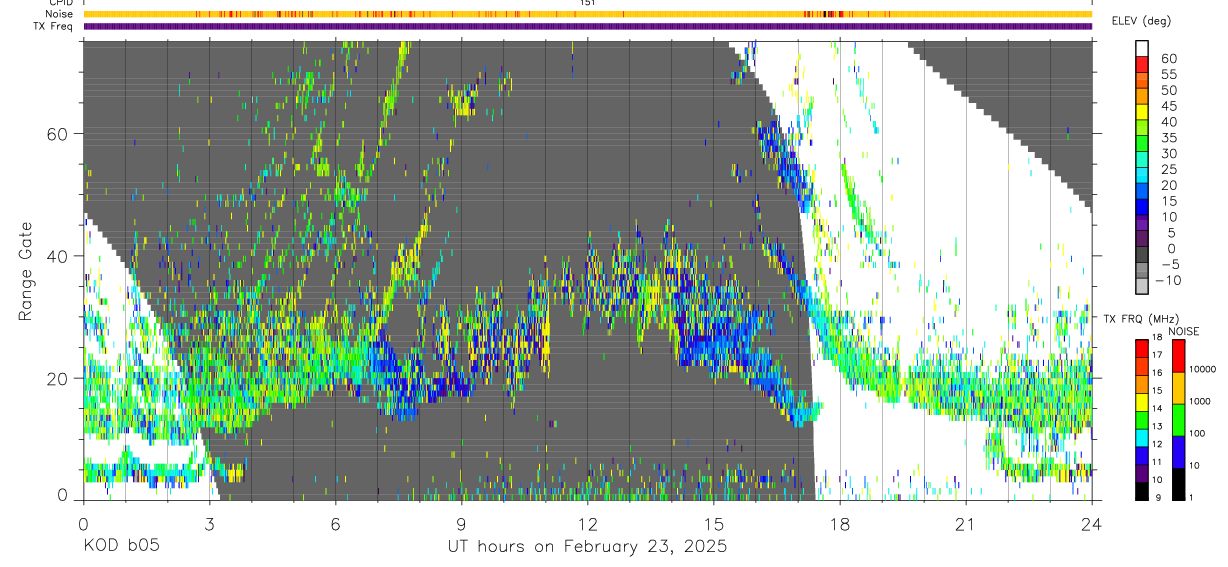
Task: Click the x-axis tick label "9"
Action: click(461, 524)
